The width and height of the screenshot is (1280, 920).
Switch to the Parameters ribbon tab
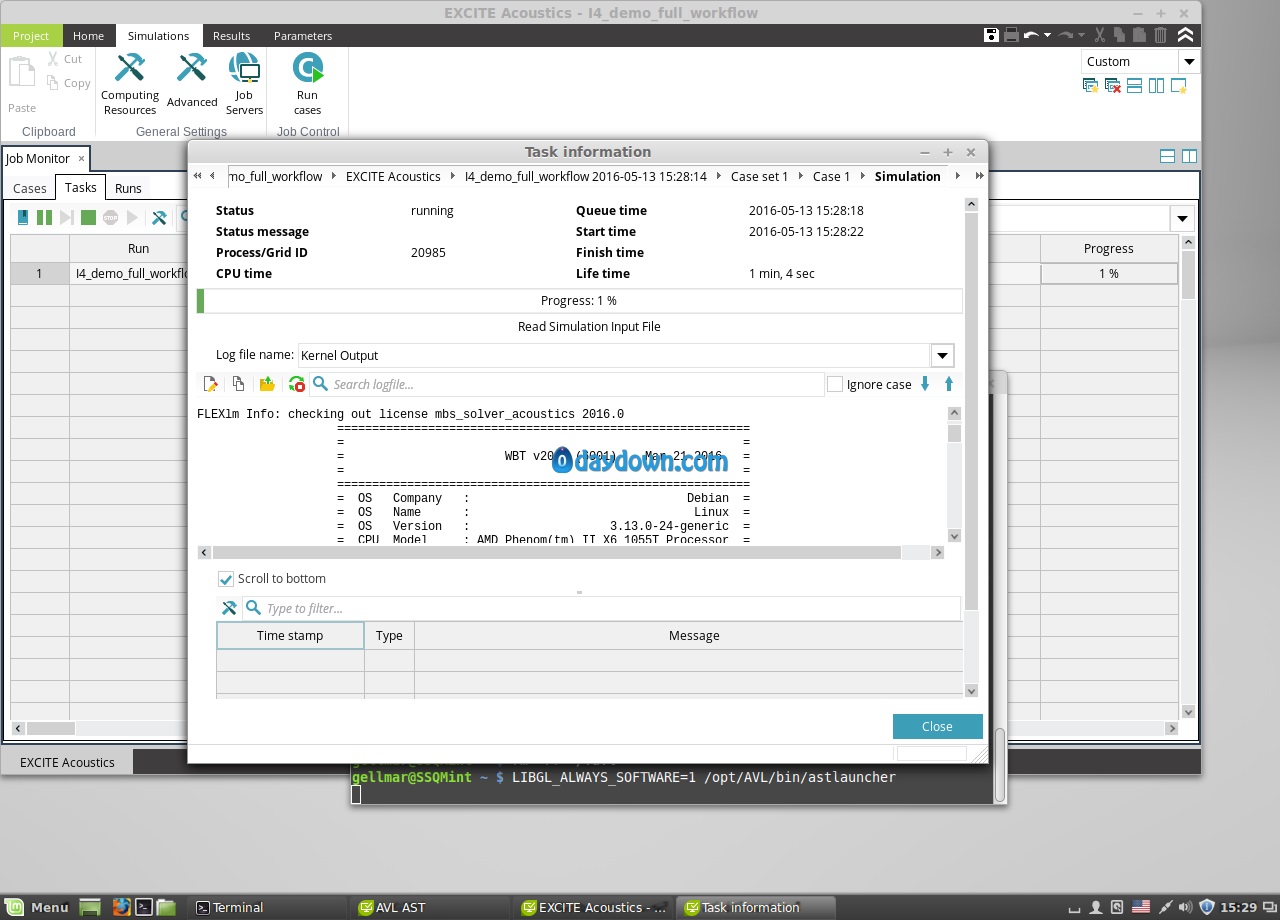point(303,36)
